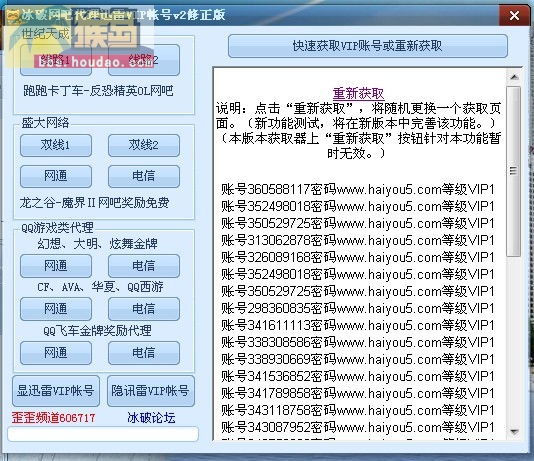Image resolution: width=534 pixels, height=461 pixels.
Task: Select account line 账号313062878
Action: (x=358, y=240)
